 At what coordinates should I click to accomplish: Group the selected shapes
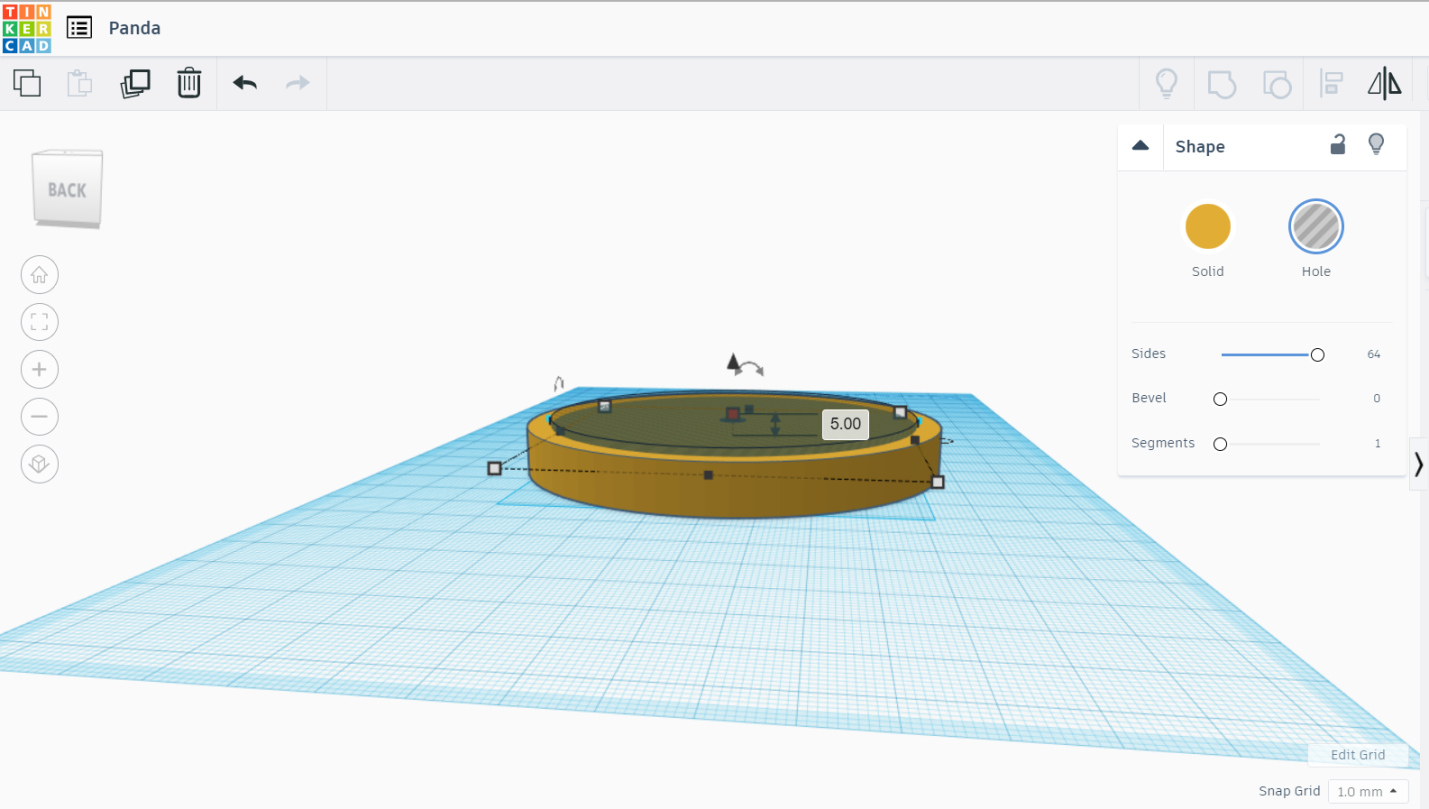pyautogui.click(x=1222, y=84)
